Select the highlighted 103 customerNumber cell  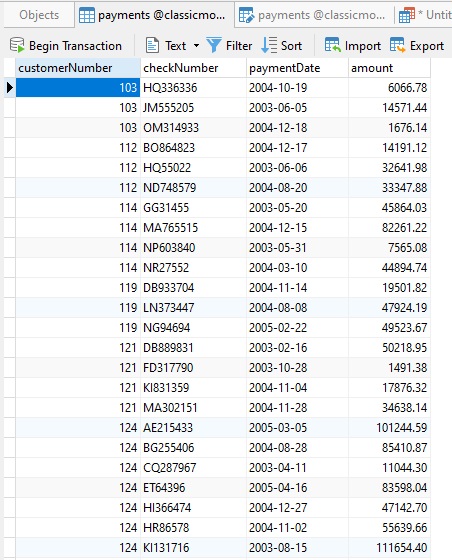[x=78, y=88]
